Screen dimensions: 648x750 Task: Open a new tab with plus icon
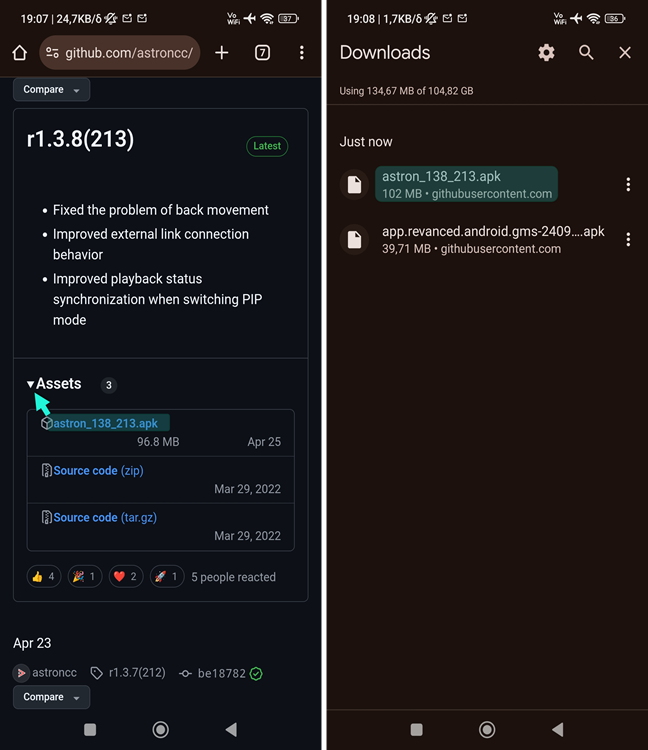[222, 53]
